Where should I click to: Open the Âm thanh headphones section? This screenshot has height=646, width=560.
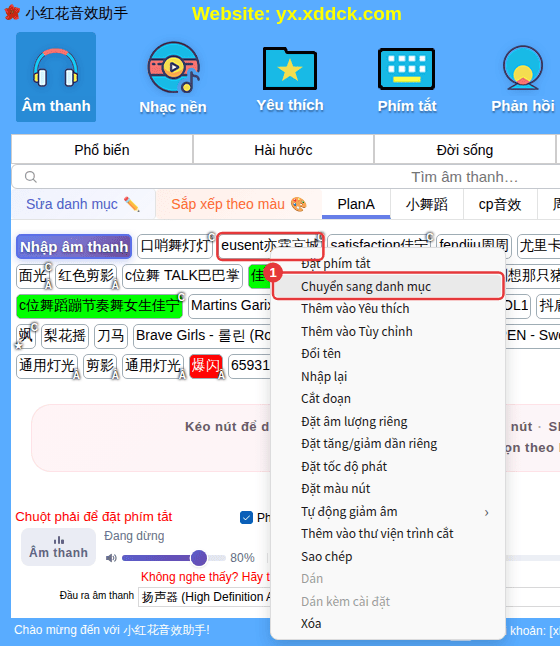pyautogui.click(x=56, y=77)
